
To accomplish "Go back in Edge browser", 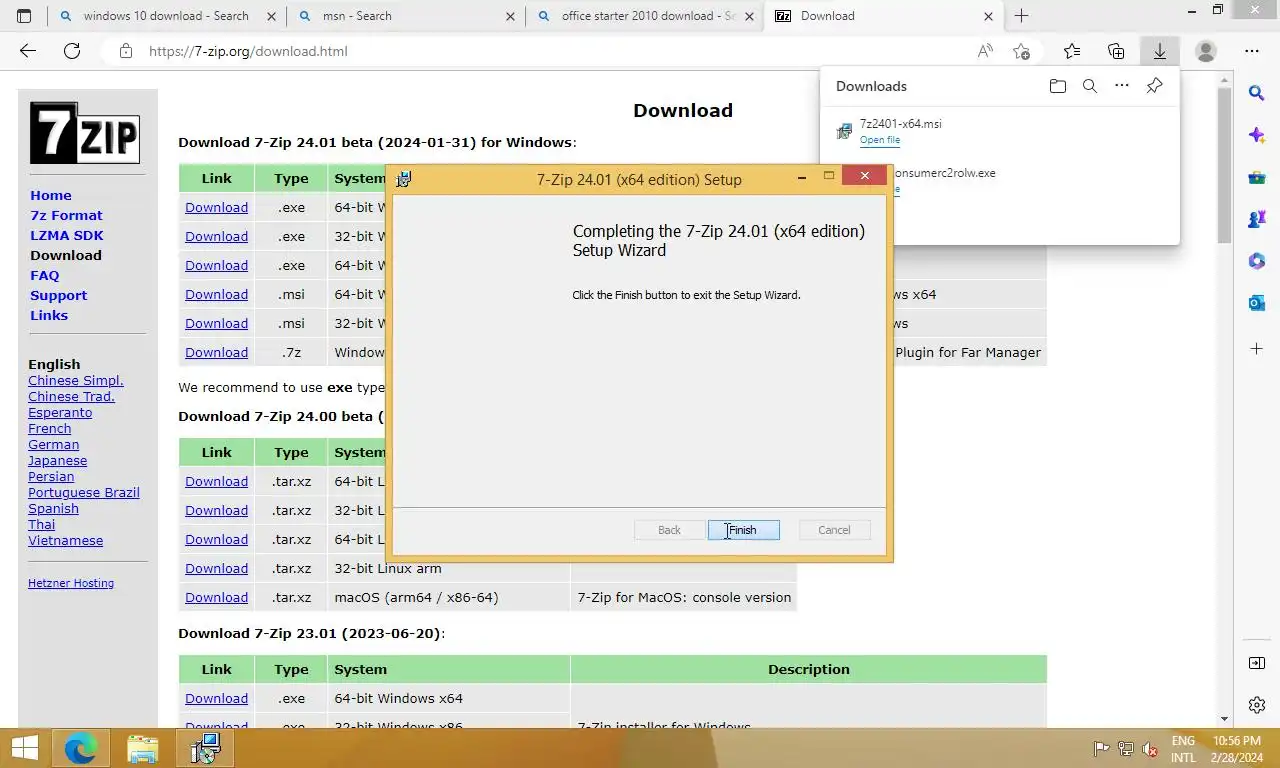I will [28, 51].
